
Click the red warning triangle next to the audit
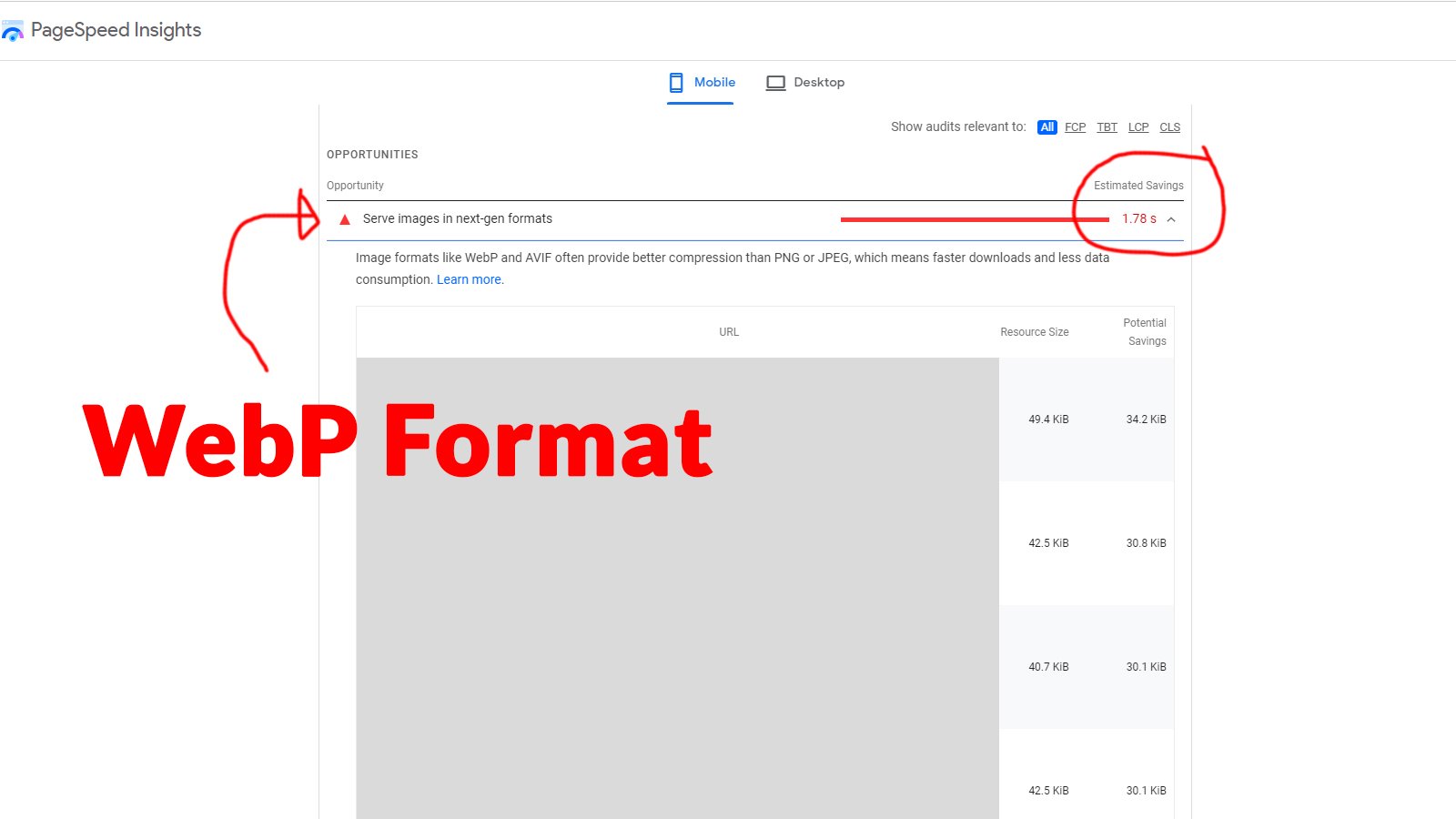click(x=344, y=218)
